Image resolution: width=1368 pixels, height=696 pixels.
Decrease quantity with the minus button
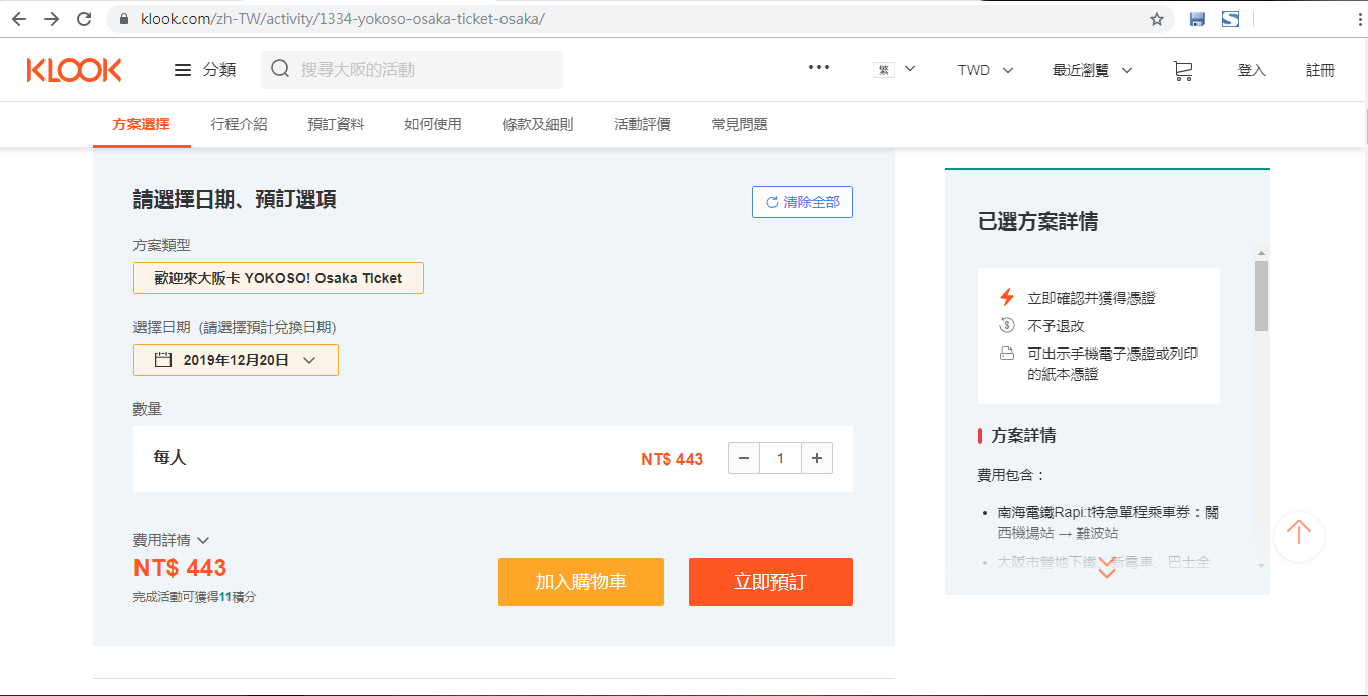[744, 458]
